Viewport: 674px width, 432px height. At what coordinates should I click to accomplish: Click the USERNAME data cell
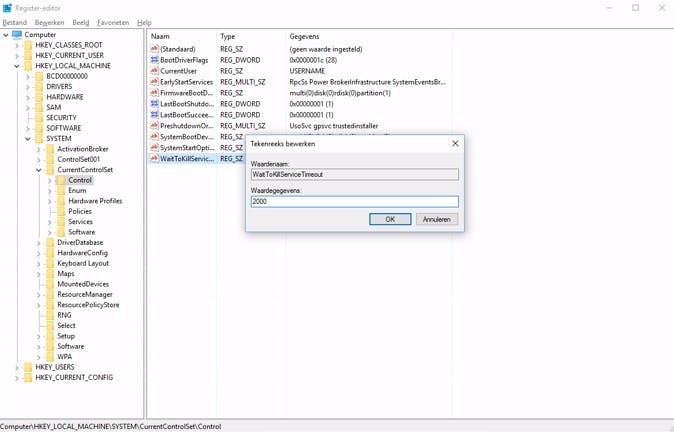pyautogui.click(x=307, y=71)
